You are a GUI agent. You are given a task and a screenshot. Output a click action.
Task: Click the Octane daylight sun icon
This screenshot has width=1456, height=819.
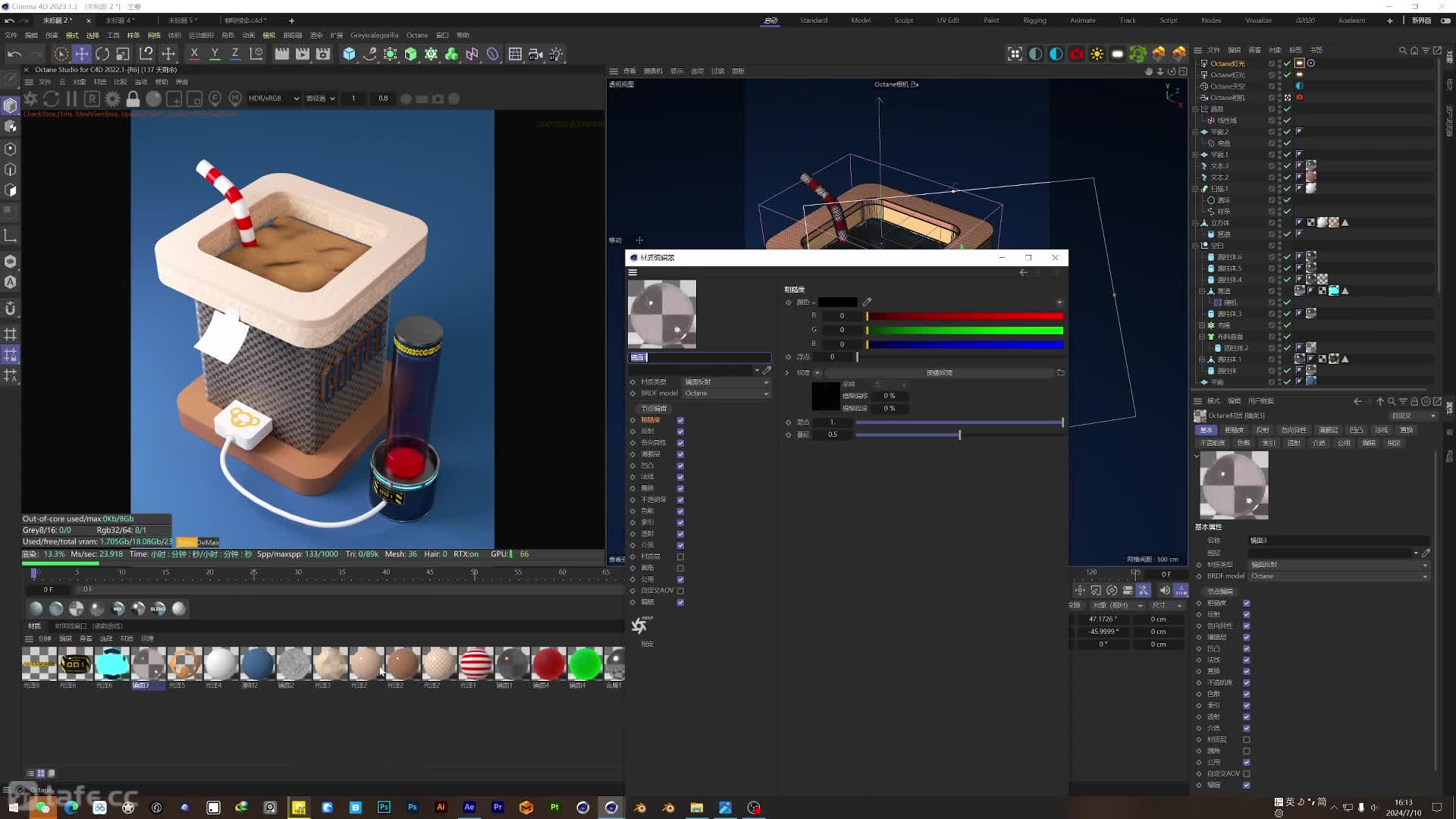coord(1097,54)
